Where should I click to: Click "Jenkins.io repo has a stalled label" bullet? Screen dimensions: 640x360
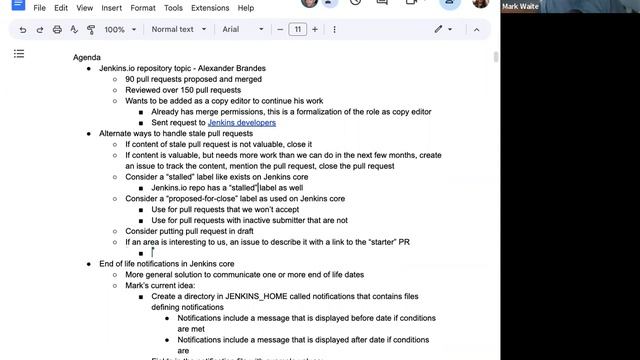227,188
